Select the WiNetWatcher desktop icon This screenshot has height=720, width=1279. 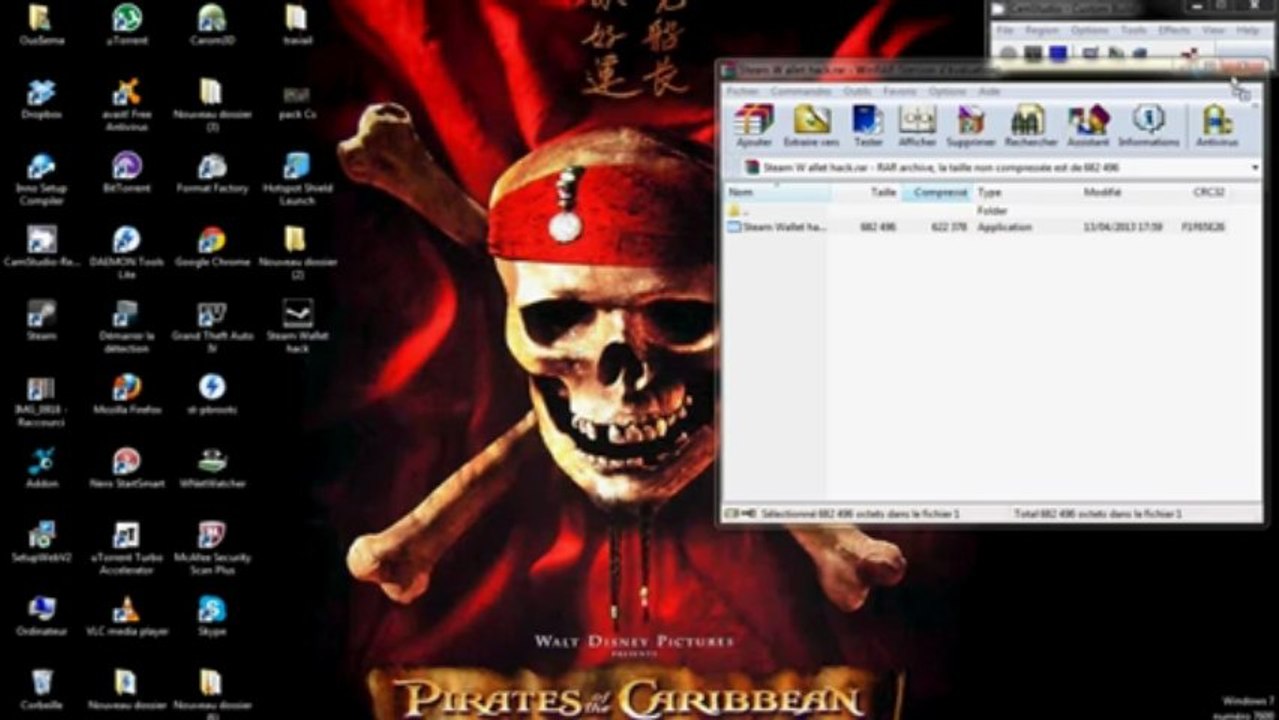212,469
